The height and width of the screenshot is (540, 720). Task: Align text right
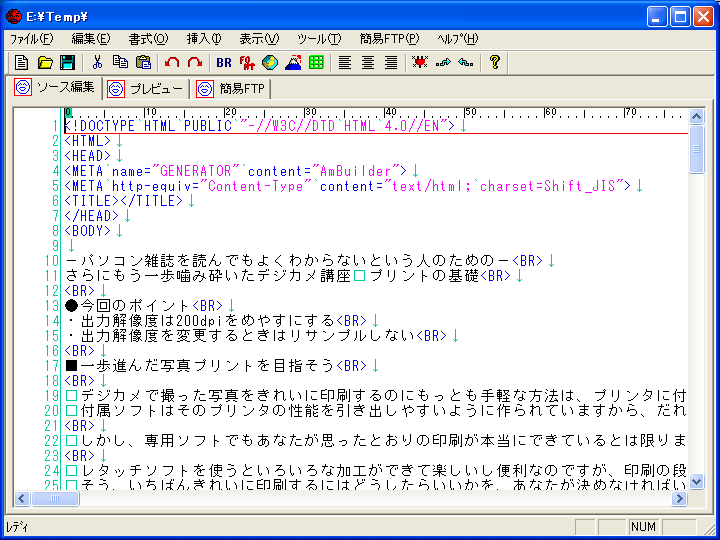click(x=391, y=62)
